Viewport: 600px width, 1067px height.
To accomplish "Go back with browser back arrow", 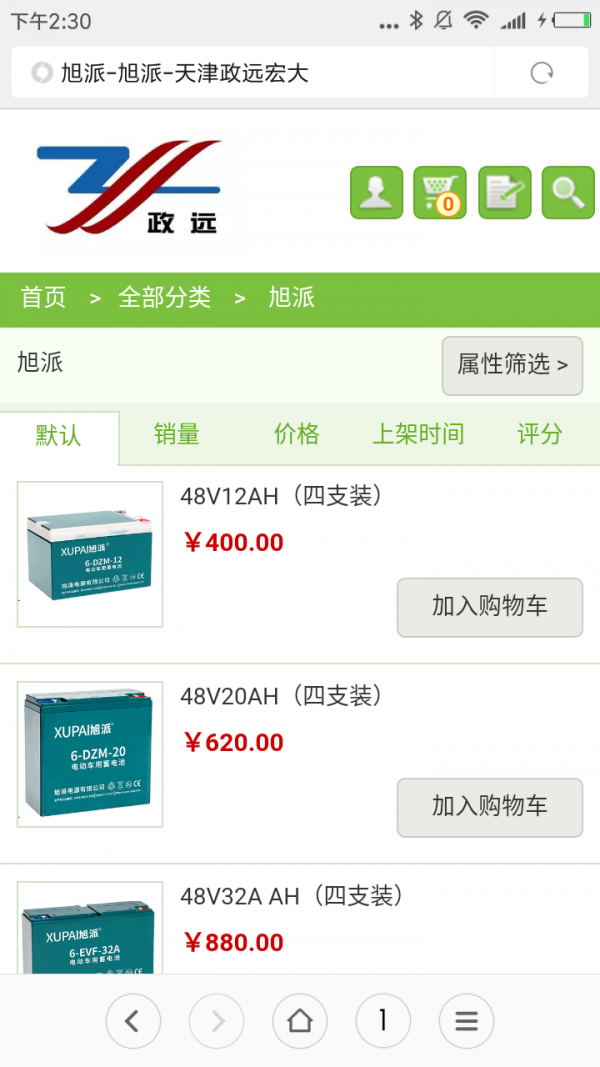I will pos(133,1021).
